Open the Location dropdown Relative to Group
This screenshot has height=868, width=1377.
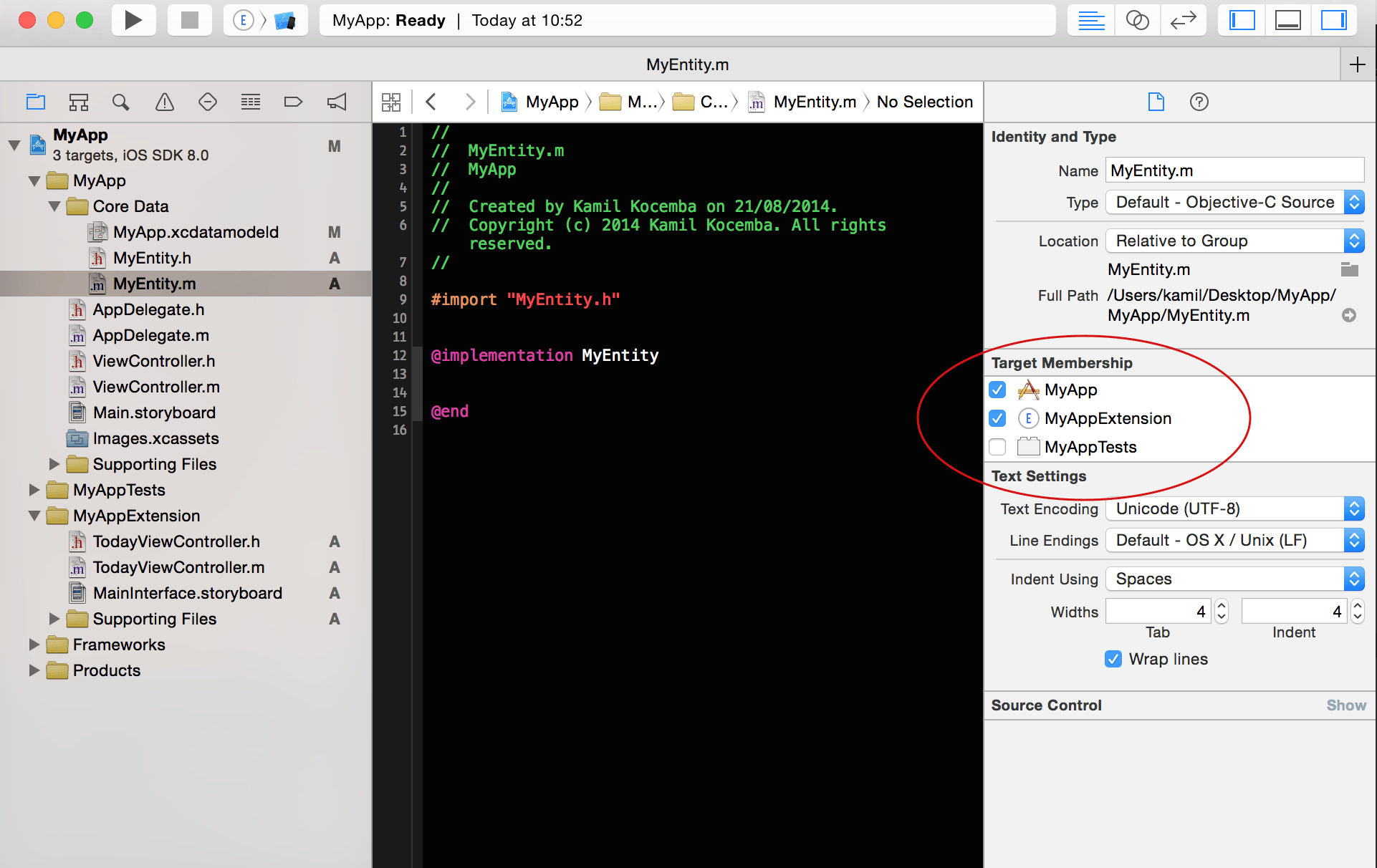(1234, 241)
